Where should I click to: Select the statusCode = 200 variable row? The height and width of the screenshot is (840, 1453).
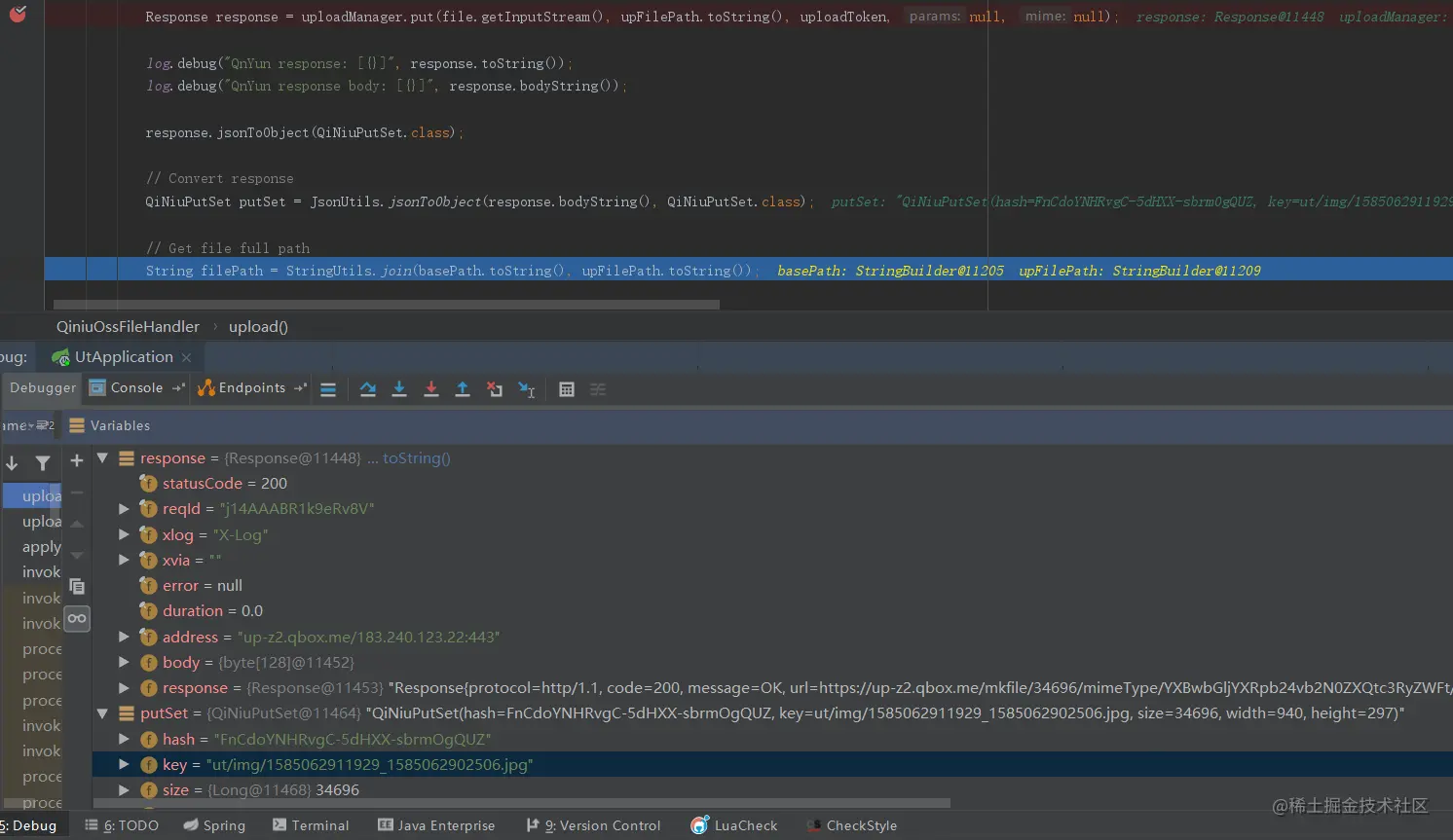pyautogui.click(x=772, y=483)
